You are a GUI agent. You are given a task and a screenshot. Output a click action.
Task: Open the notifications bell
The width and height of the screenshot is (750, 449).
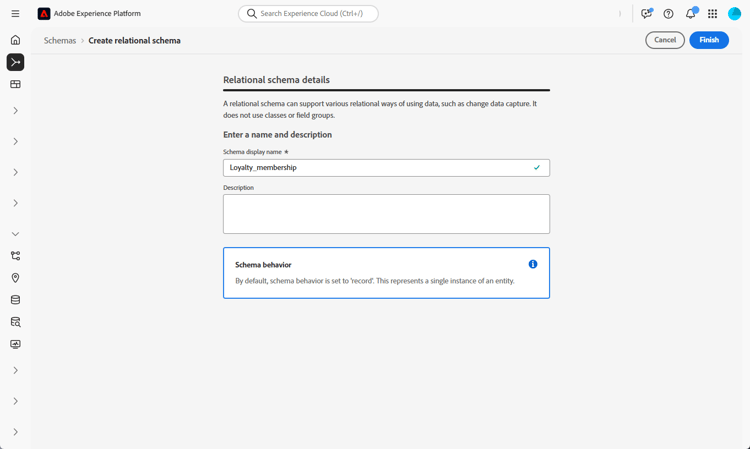coord(690,14)
